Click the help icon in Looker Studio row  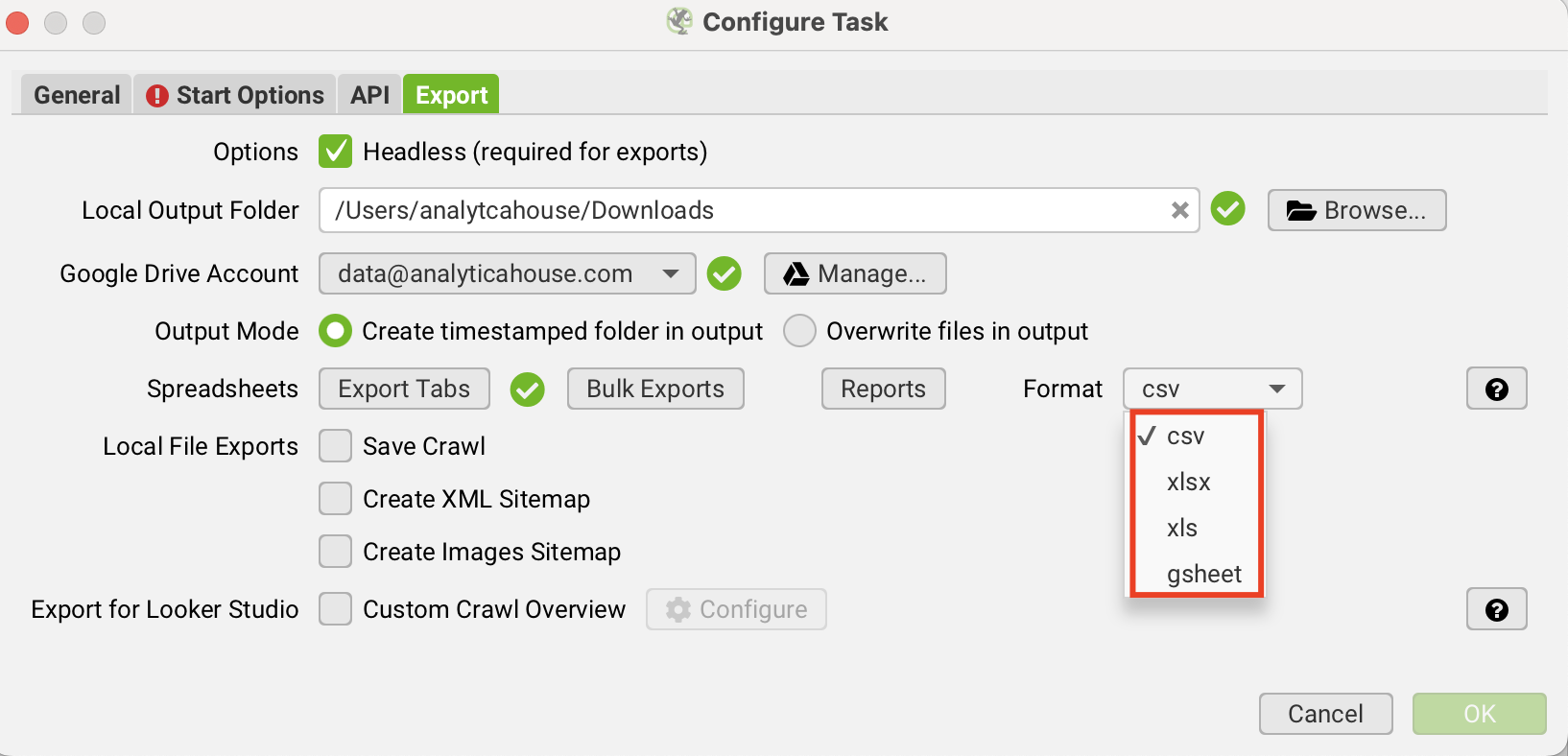coord(1496,609)
